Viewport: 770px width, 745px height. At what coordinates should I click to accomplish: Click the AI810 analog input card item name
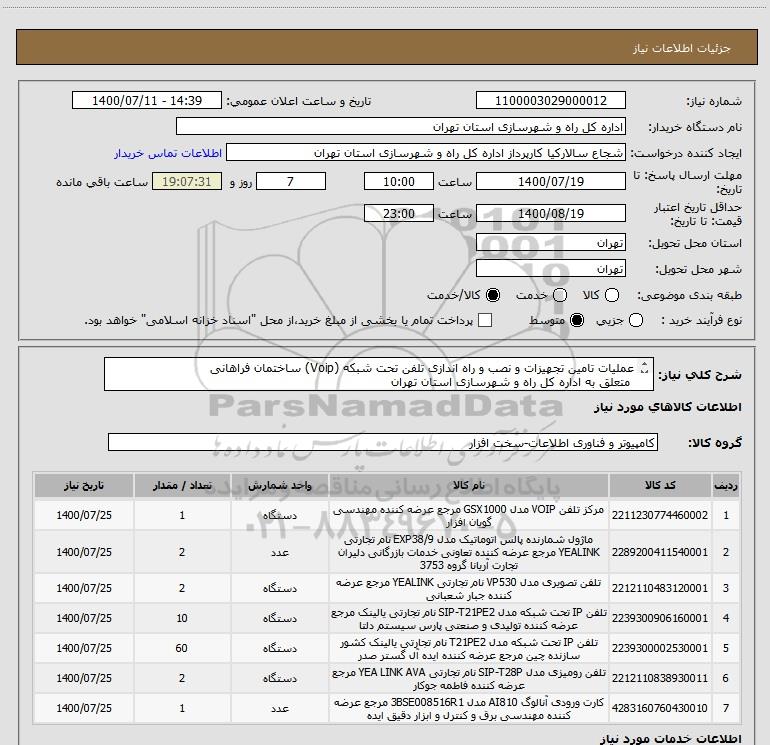coord(469,709)
